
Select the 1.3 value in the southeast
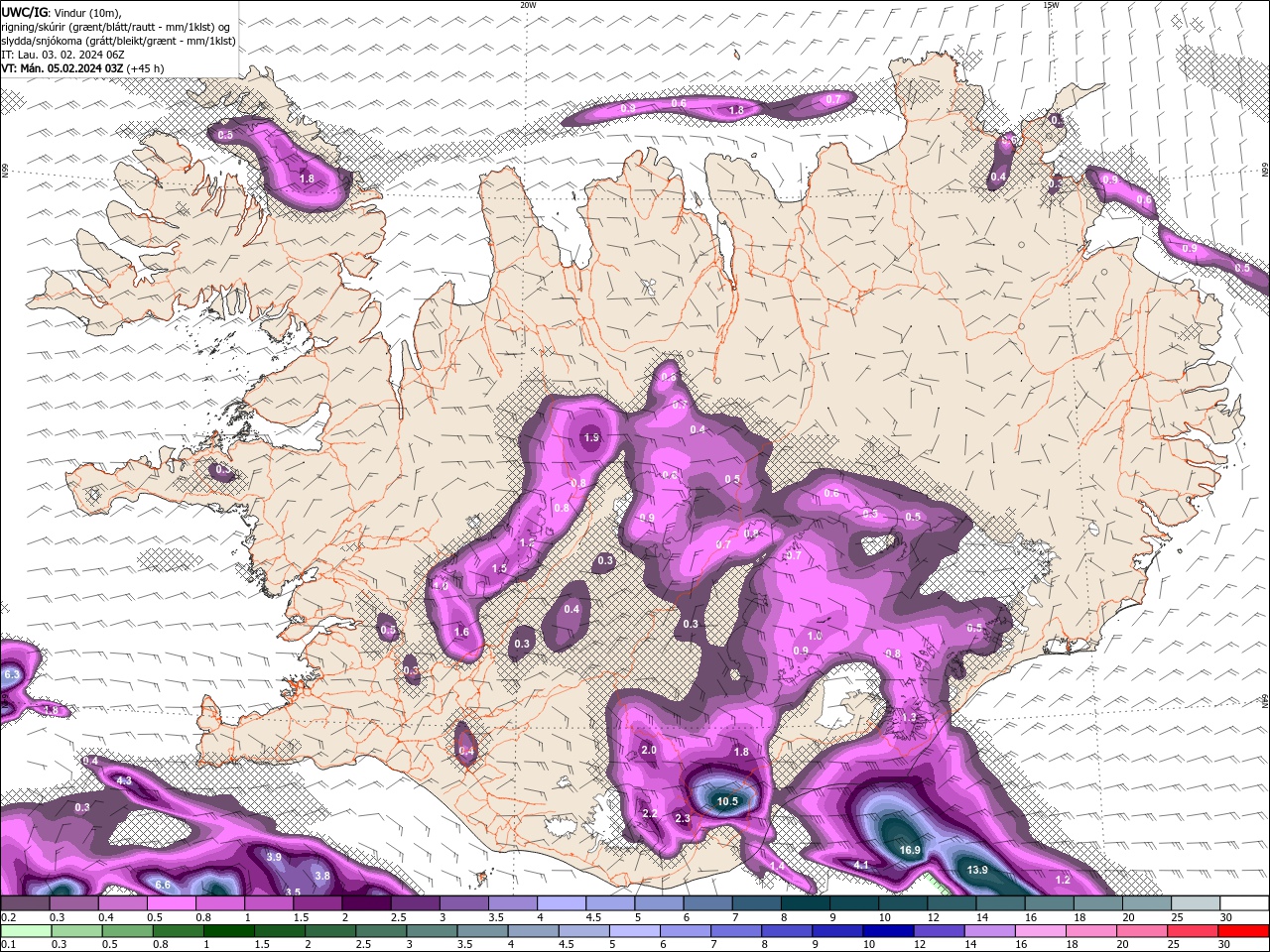(909, 717)
